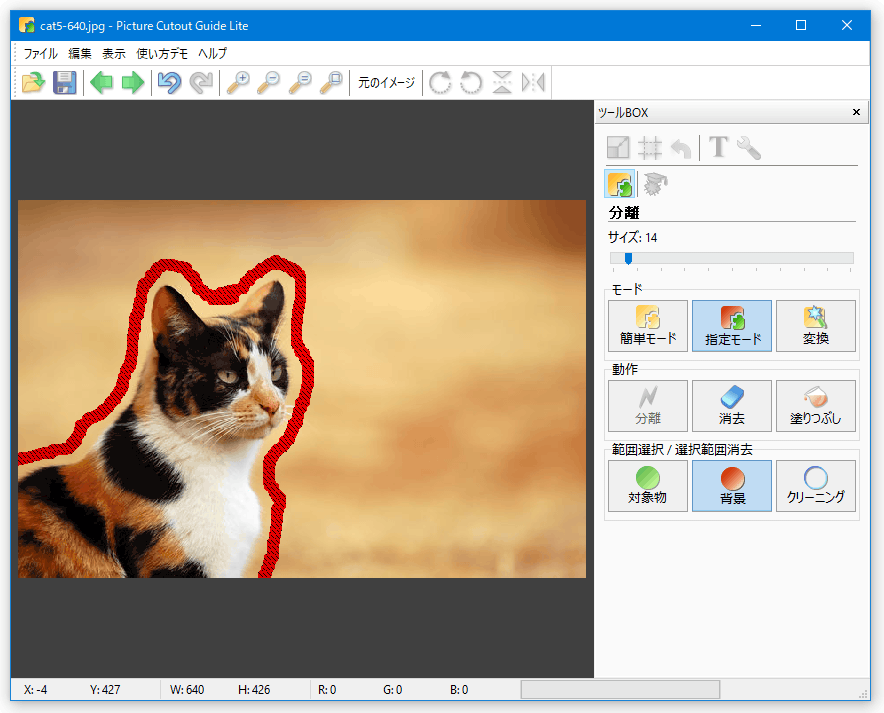Open the 編集 menu
This screenshot has height=713, width=884.
(80, 54)
